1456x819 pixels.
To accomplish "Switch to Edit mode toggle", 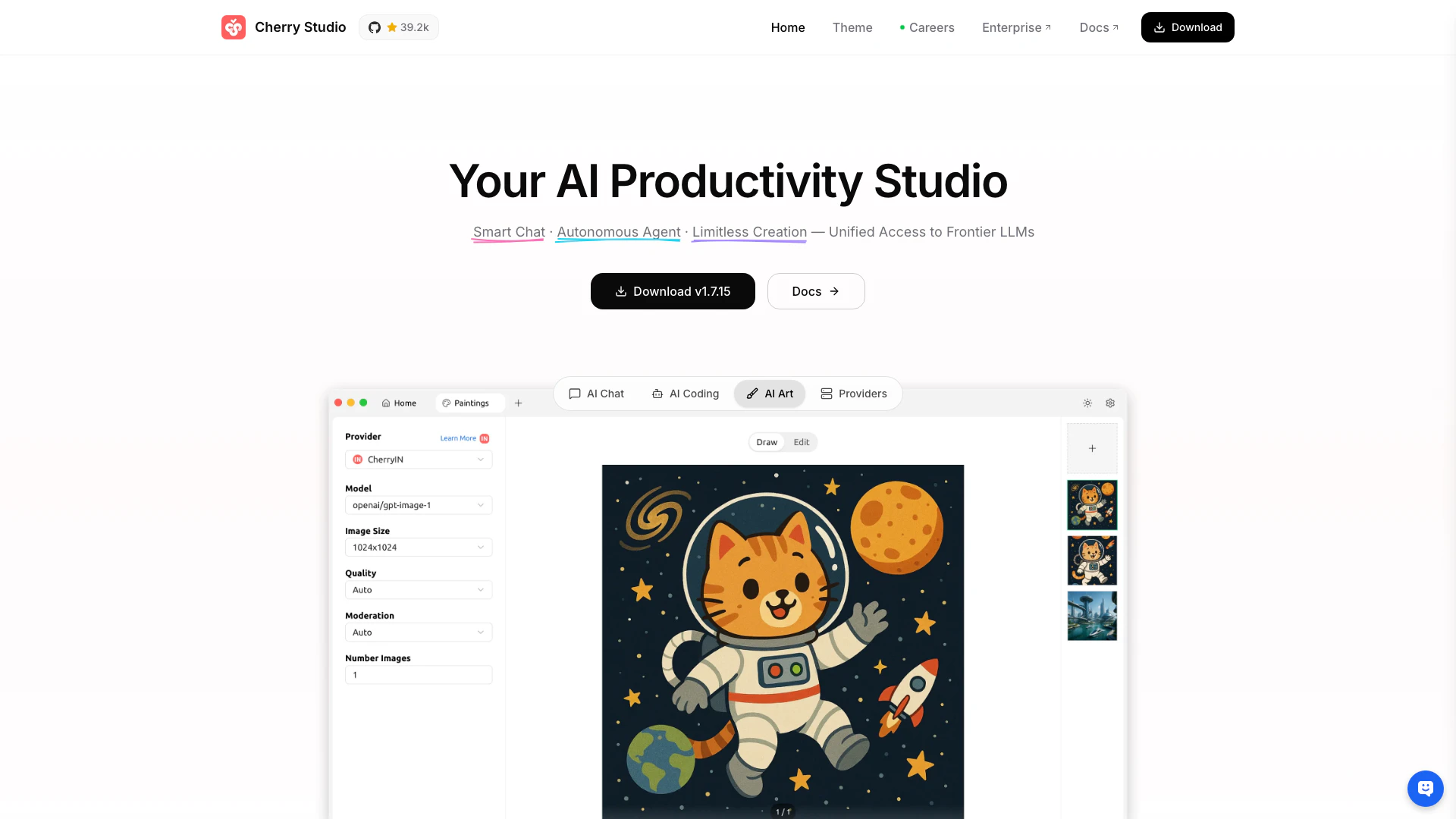I will click(x=802, y=442).
